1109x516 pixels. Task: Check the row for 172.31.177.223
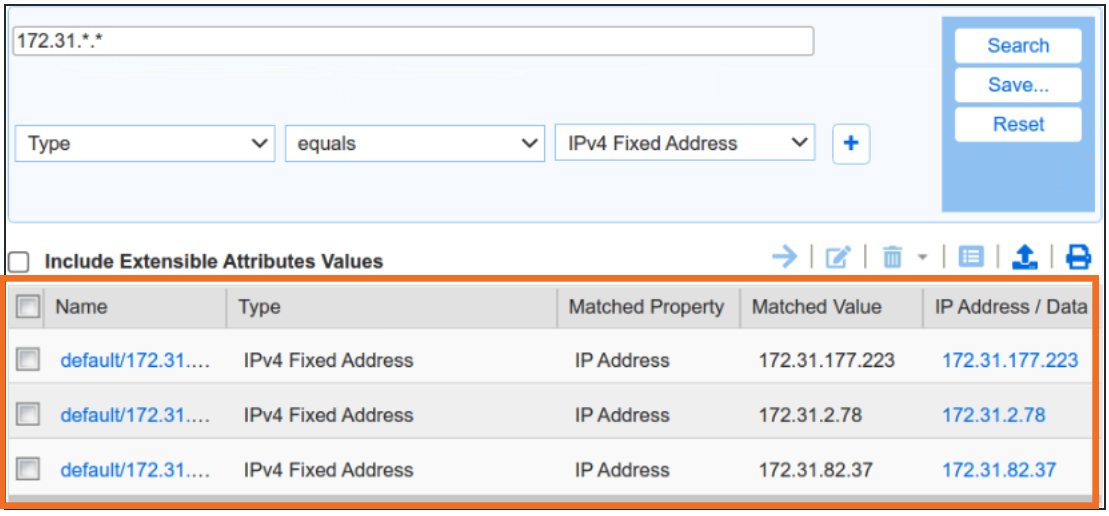click(28, 360)
